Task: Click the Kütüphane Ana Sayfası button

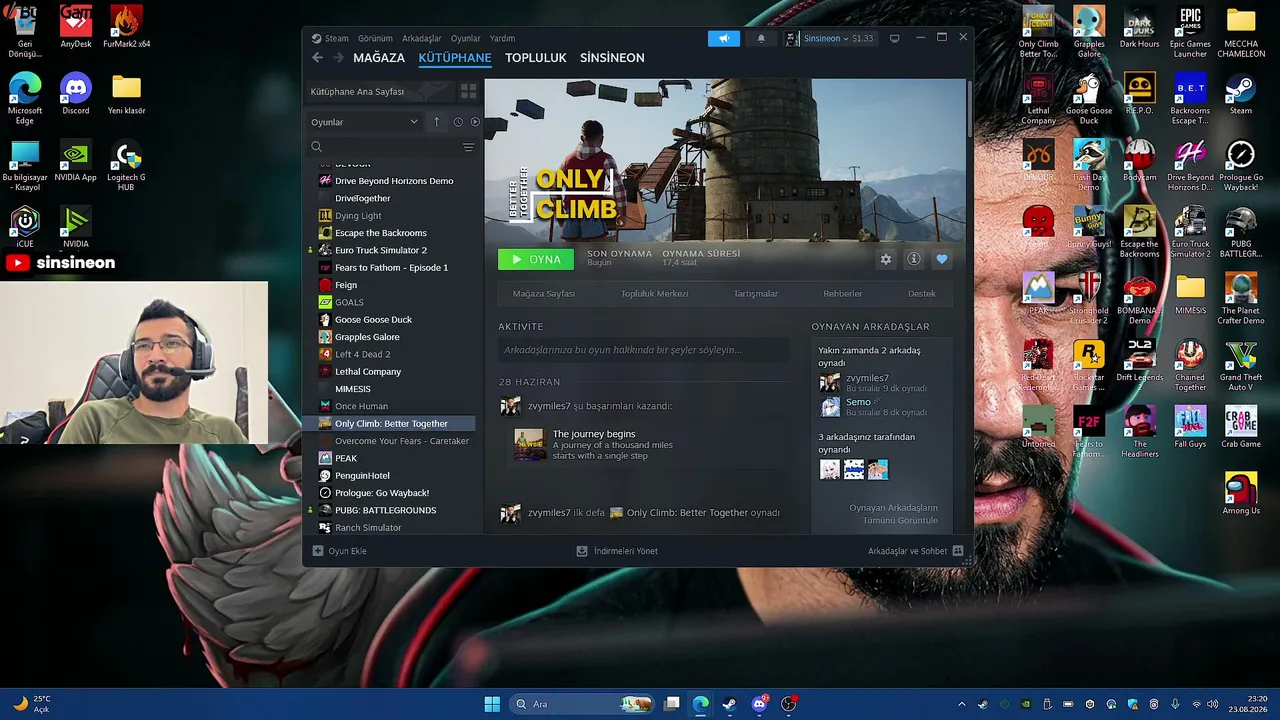Action: click(x=379, y=91)
